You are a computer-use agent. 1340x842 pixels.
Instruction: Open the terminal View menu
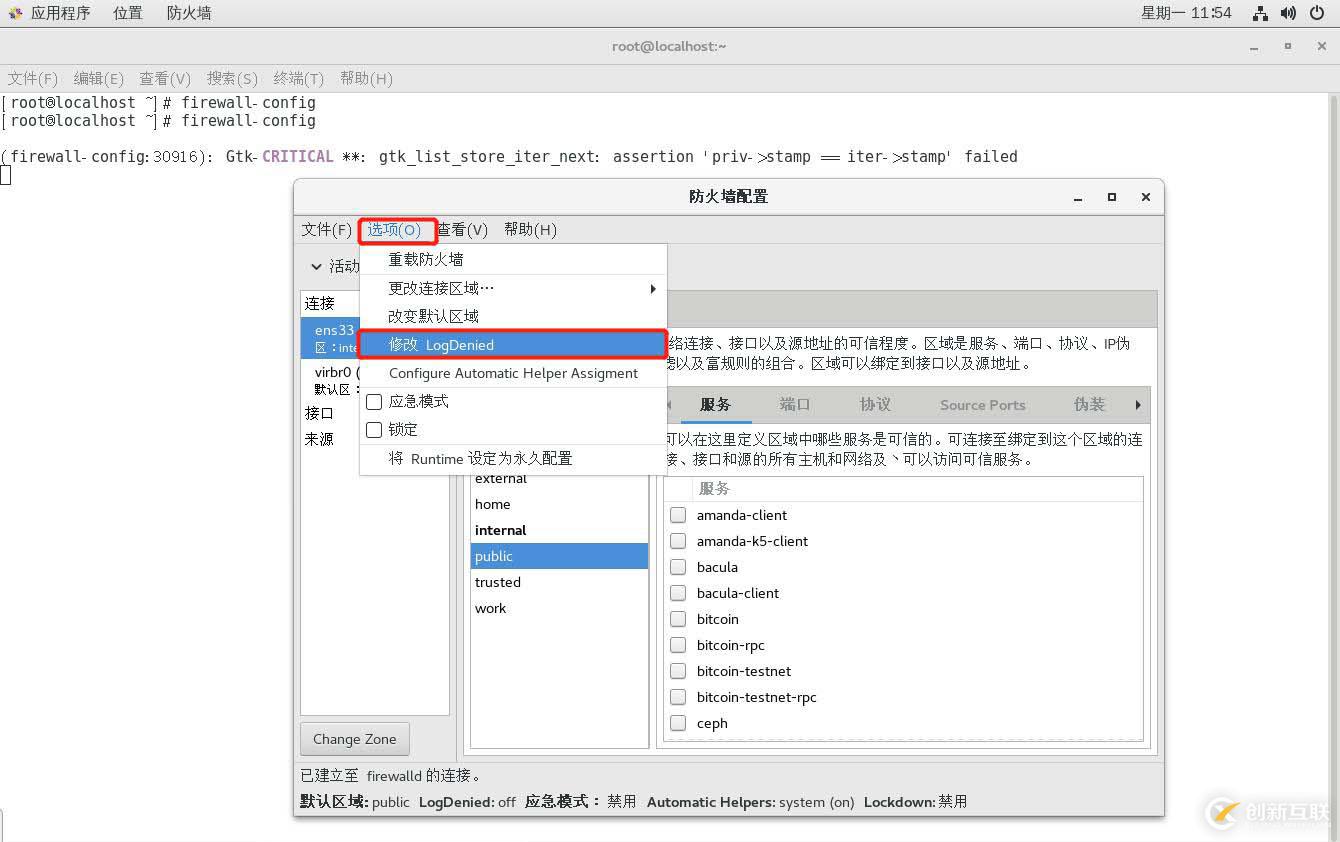point(165,78)
